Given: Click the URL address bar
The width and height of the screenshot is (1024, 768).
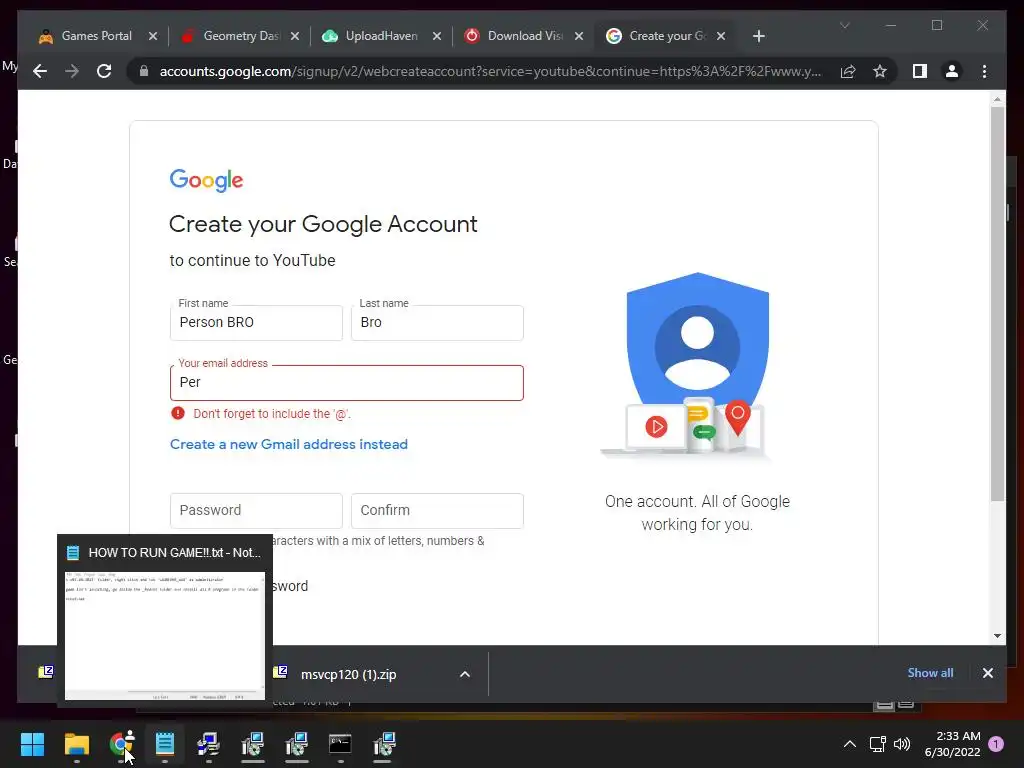Looking at the screenshot, I should 490,71.
